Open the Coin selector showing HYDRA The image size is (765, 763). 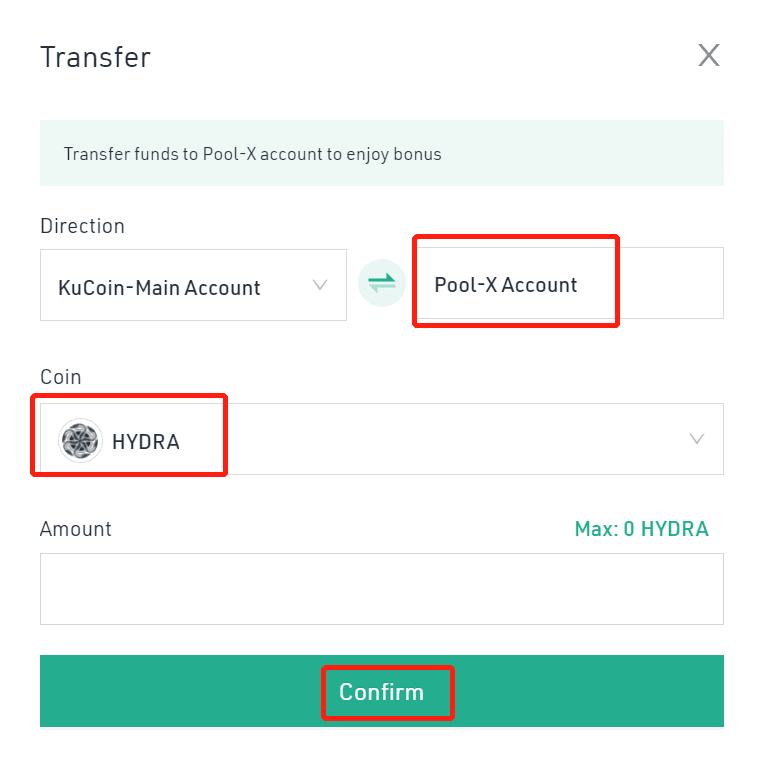382,439
